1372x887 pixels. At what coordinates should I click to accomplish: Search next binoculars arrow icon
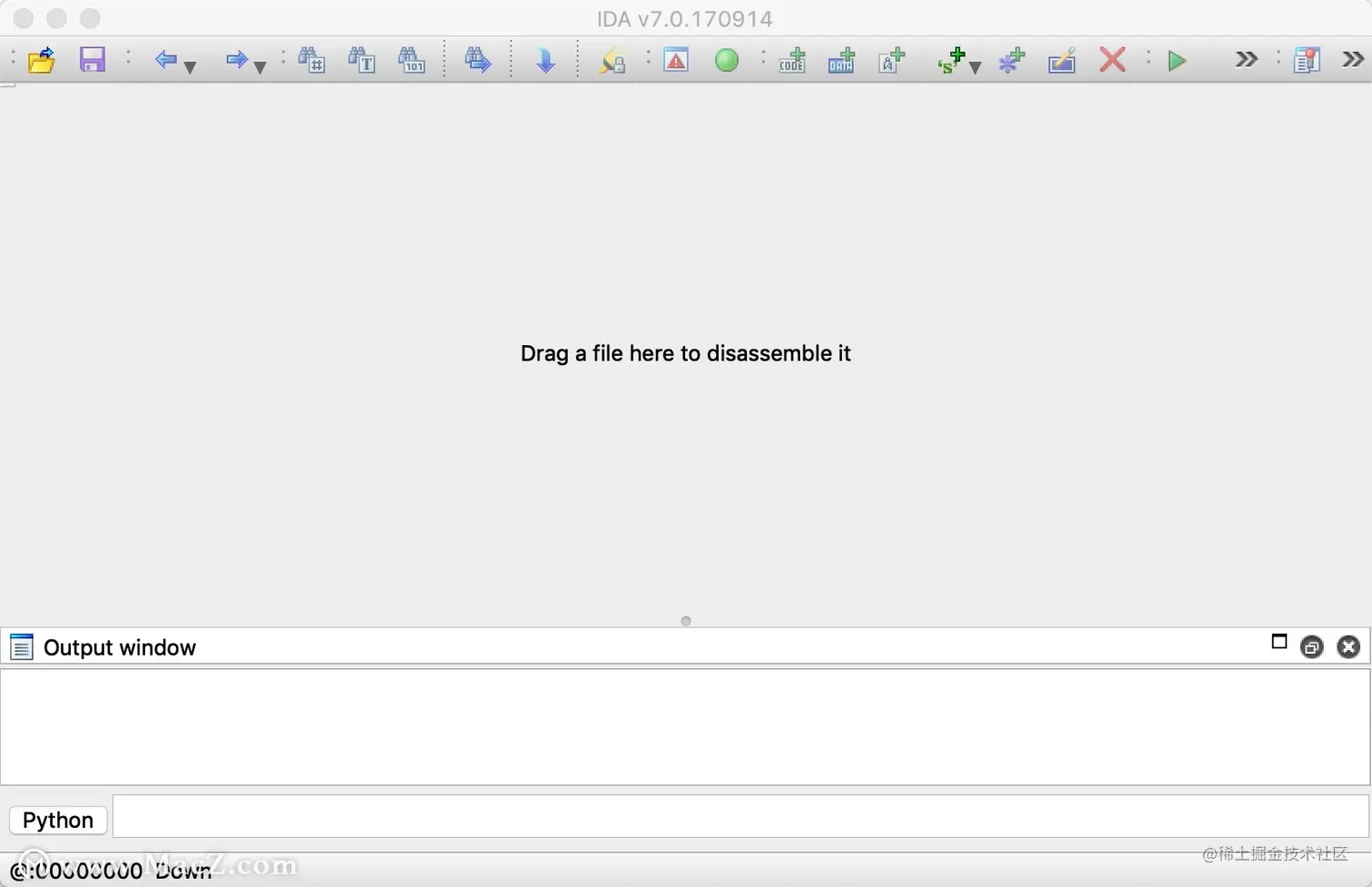tap(478, 60)
